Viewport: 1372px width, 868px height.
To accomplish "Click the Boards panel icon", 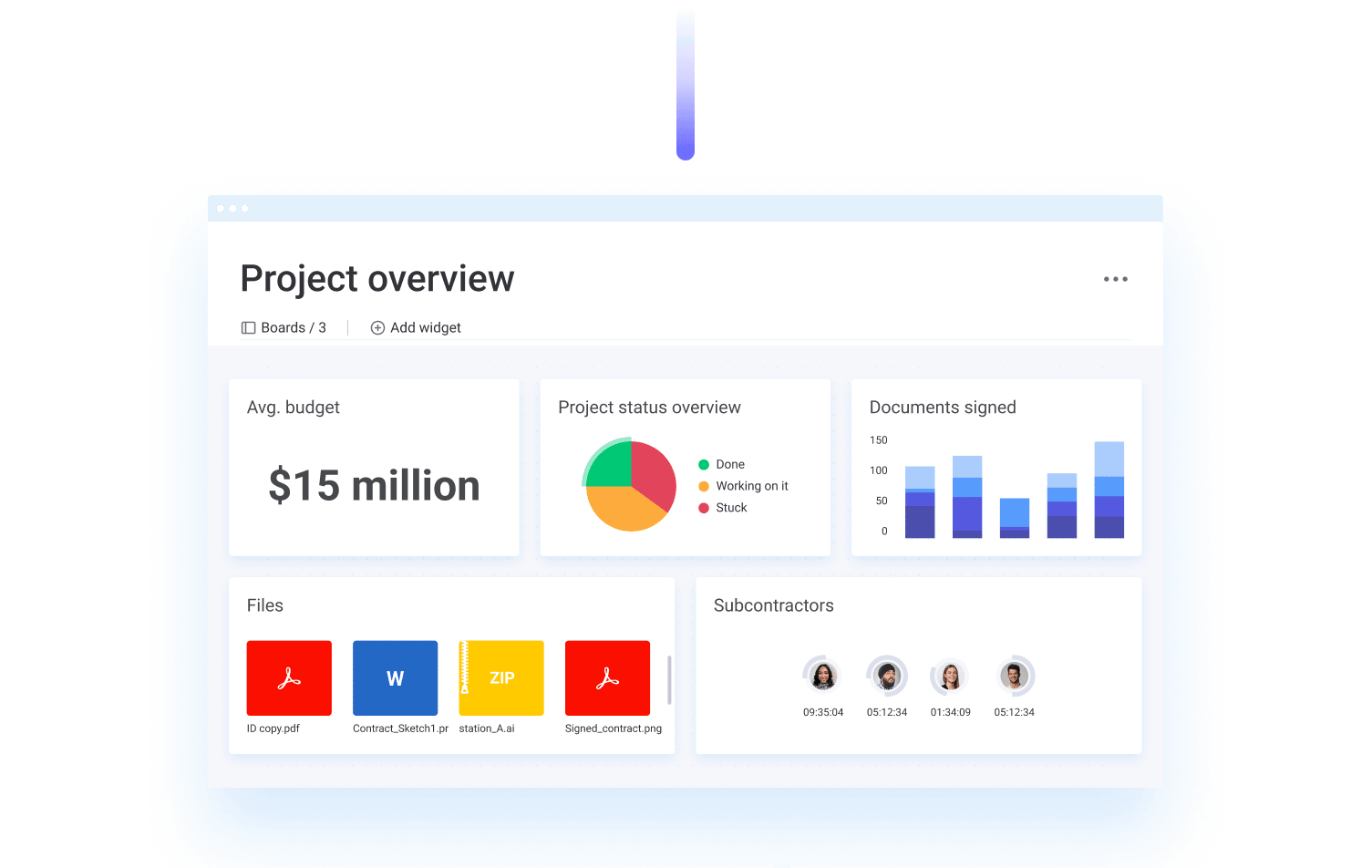I will click(248, 327).
